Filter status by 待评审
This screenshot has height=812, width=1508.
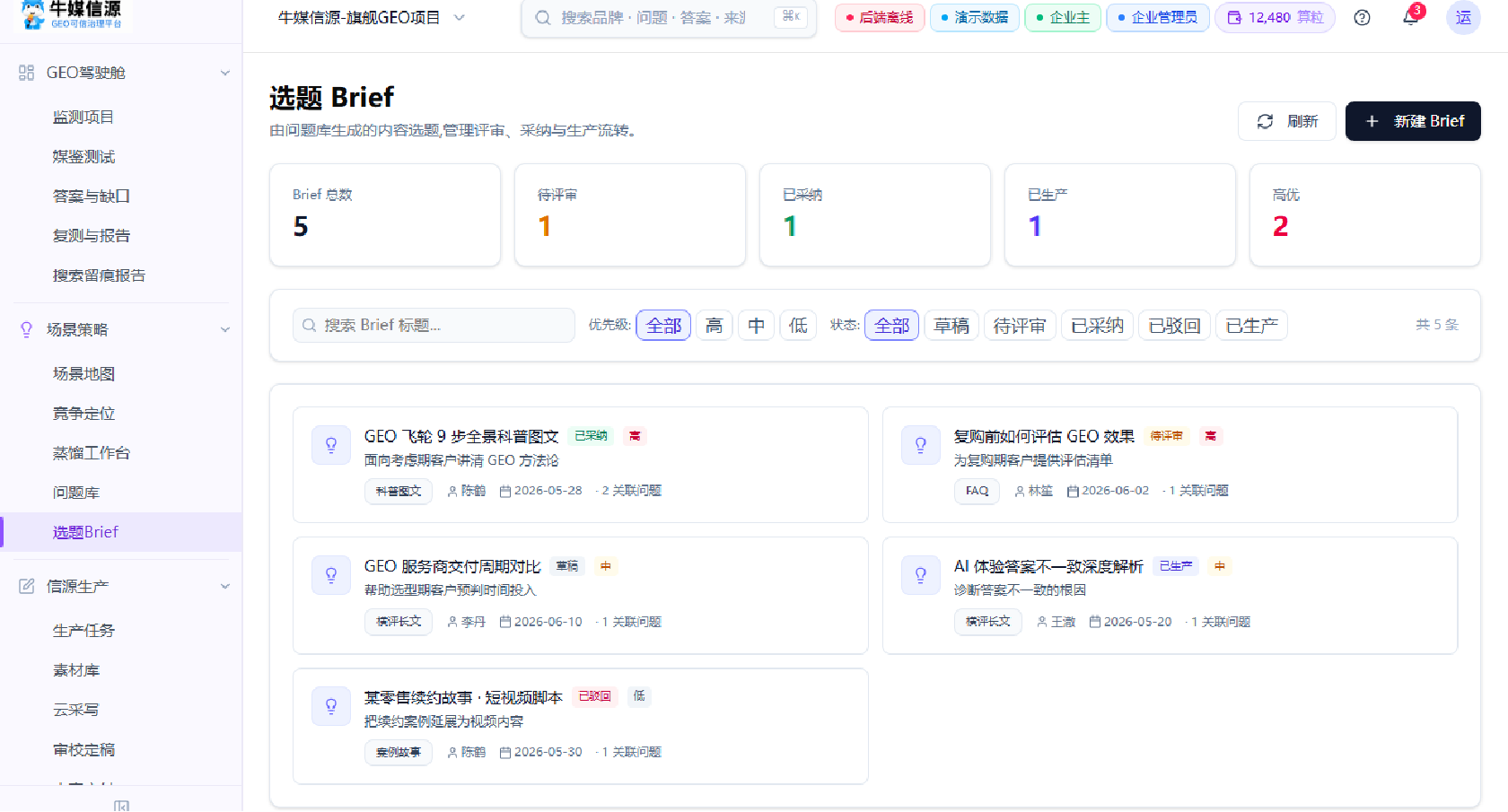(x=1020, y=325)
